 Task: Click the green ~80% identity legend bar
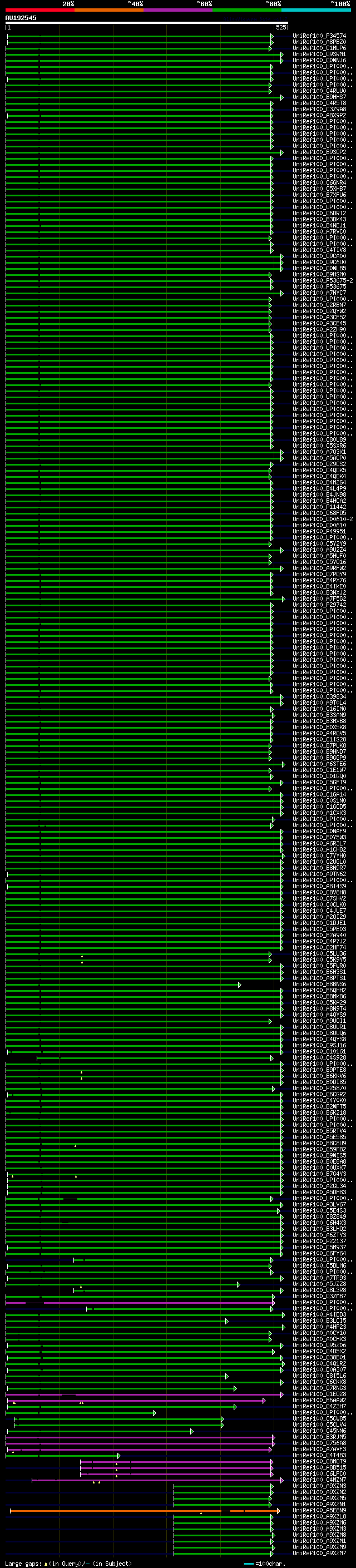246,10
